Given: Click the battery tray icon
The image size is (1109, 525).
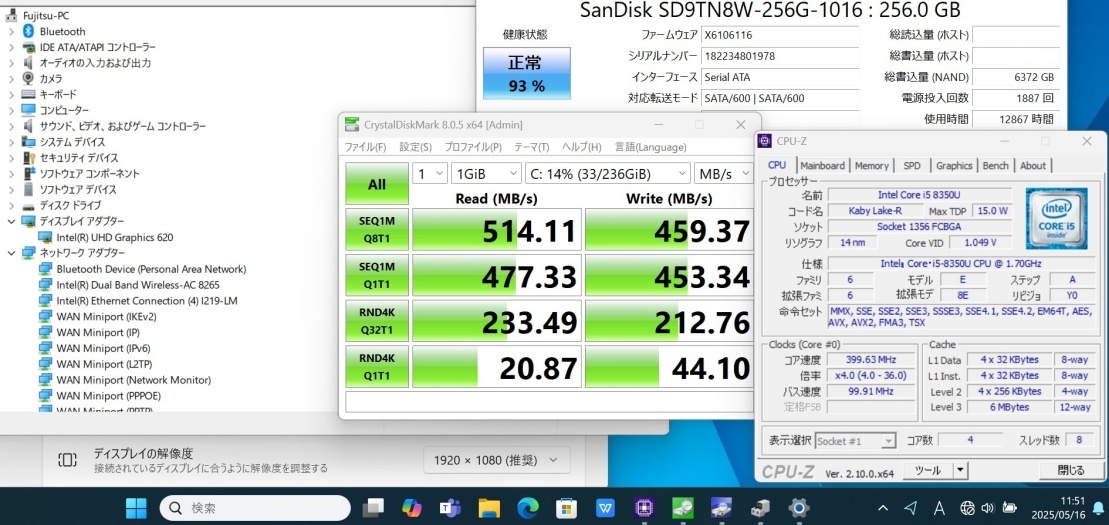Looking at the screenshot, I should coord(1009,507).
